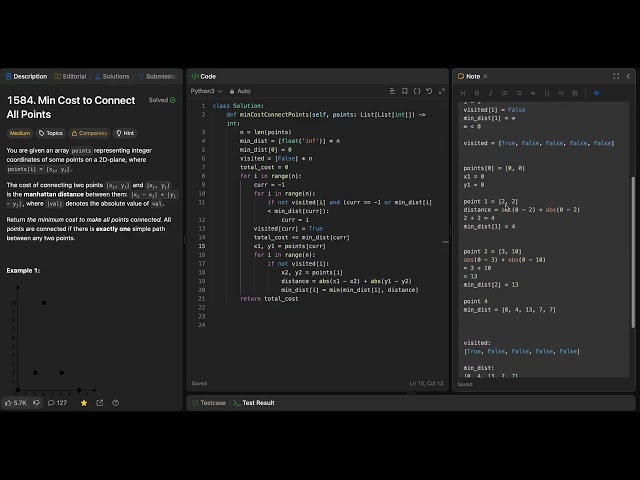
Task: Collapse the Note panel with chevron
Action: tap(628, 76)
